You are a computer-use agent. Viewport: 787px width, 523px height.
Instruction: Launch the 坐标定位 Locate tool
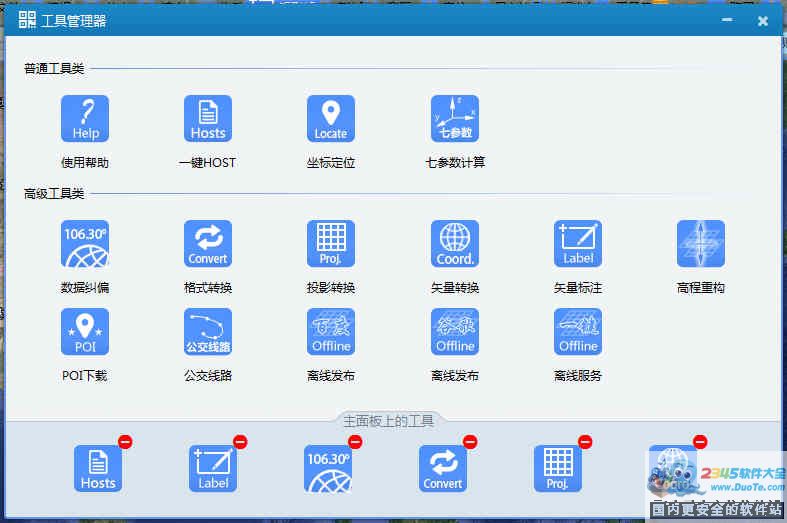(331, 119)
